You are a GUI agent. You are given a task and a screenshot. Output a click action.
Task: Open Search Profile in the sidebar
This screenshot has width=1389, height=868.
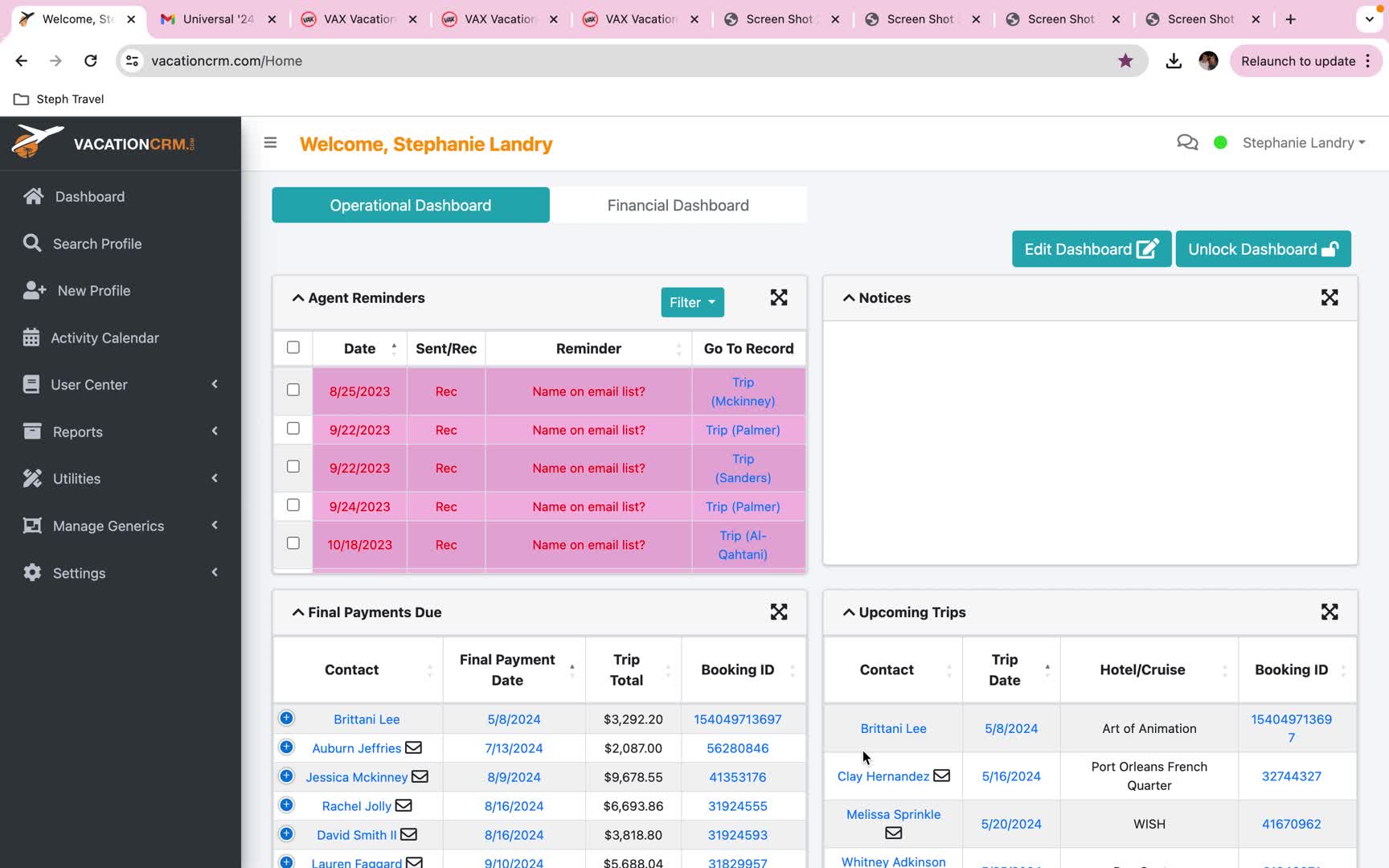click(x=97, y=244)
